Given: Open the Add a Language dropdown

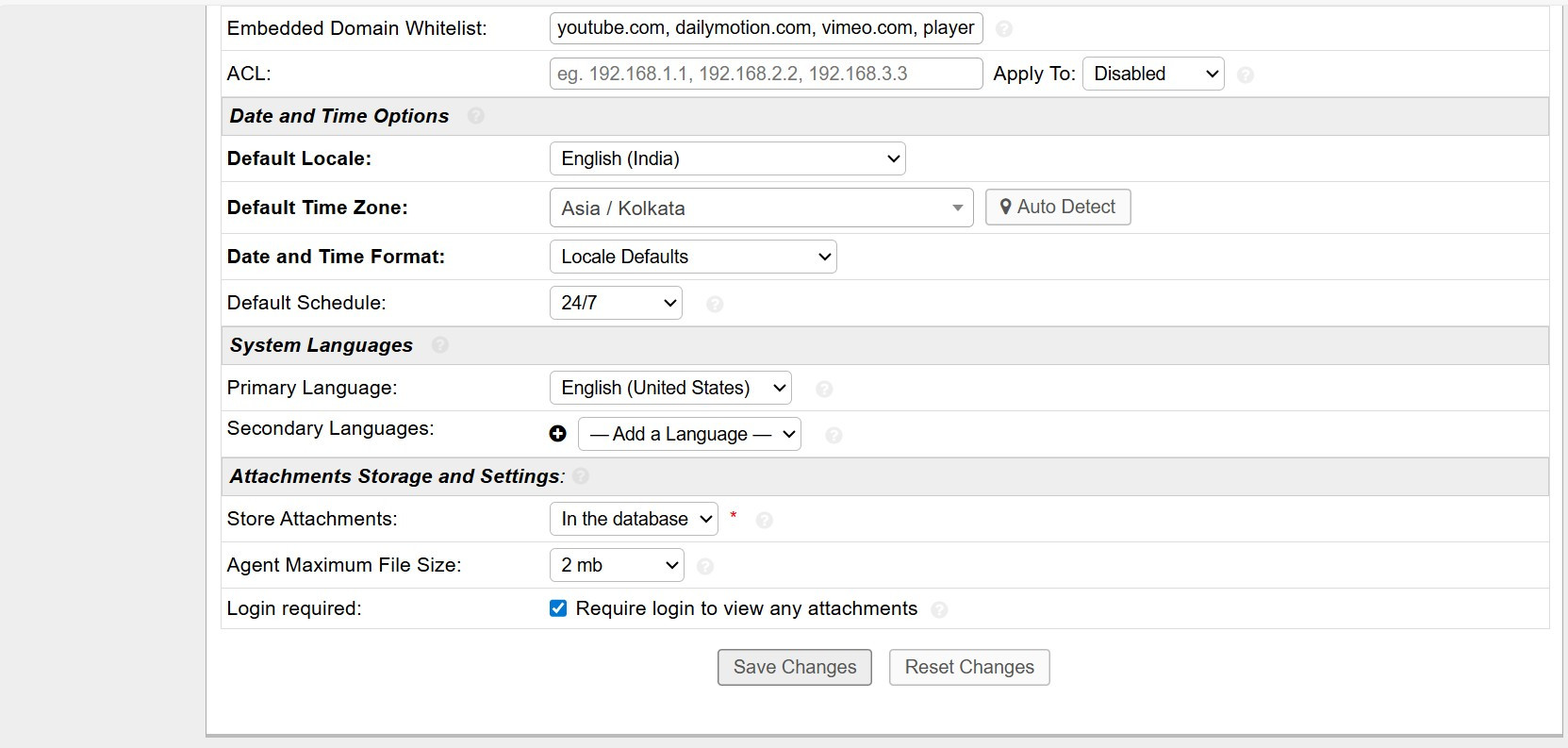Looking at the screenshot, I should pos(689,434).
